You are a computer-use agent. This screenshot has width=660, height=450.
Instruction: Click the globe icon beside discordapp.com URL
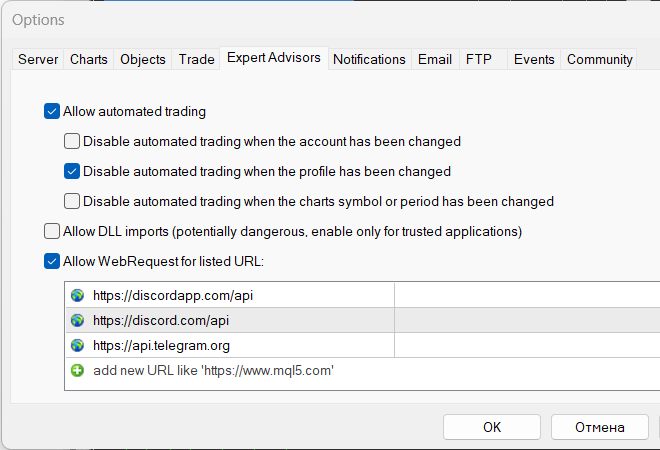pos(77,296)
